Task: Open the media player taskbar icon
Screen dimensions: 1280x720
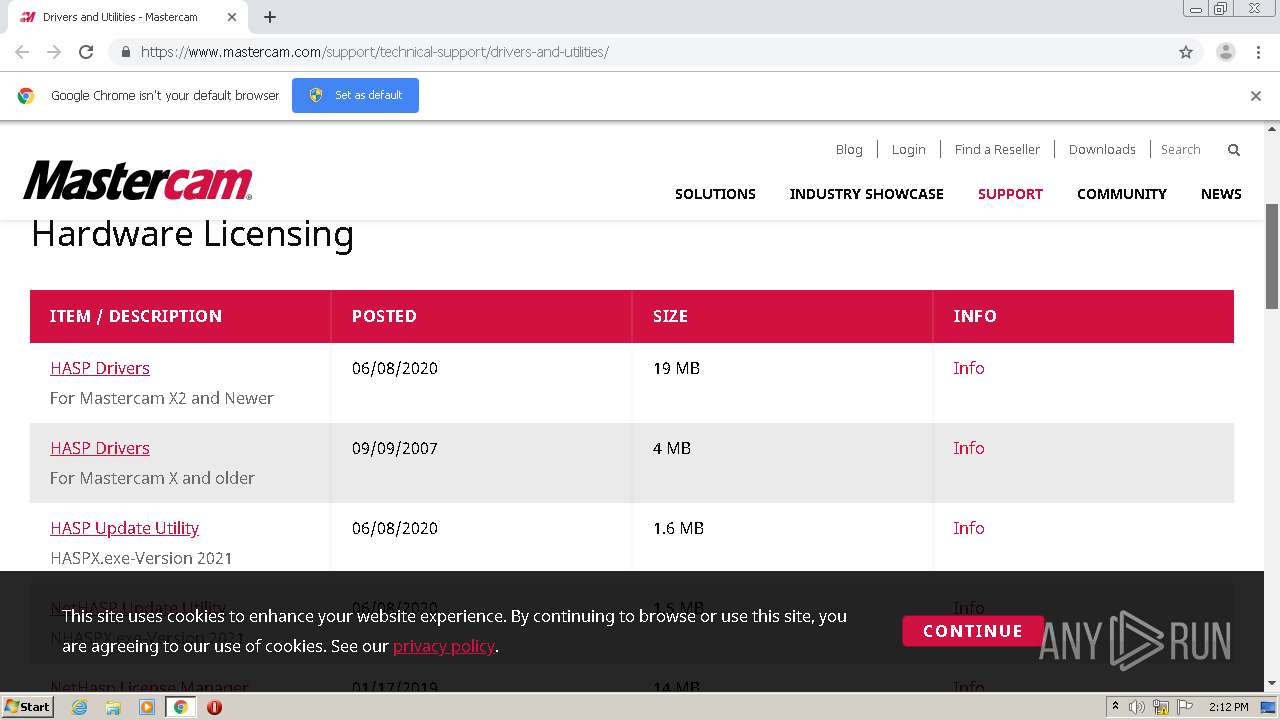Action: tap(147, 707)
